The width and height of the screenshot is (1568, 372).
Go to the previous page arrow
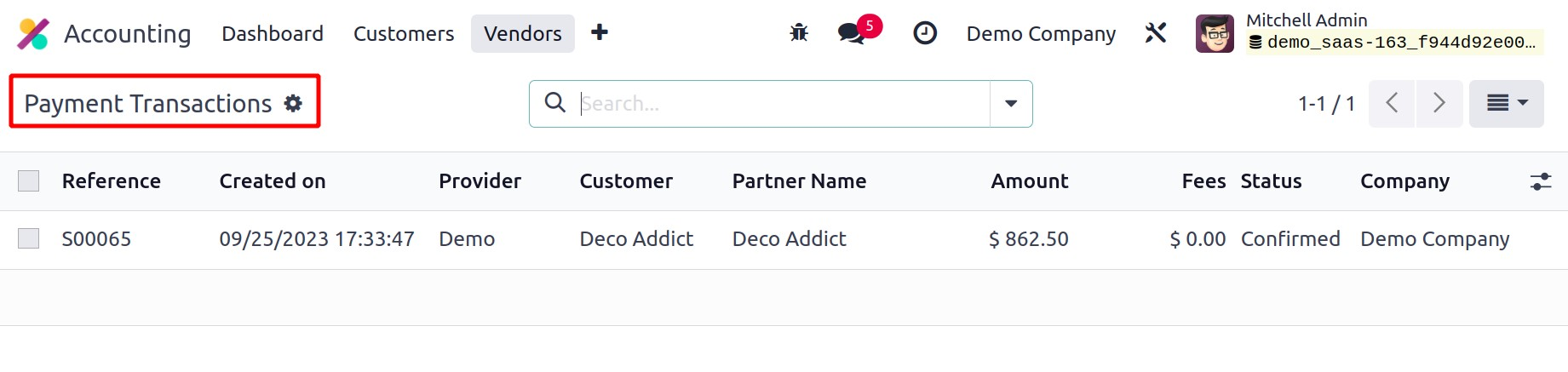click(1392, 104)
